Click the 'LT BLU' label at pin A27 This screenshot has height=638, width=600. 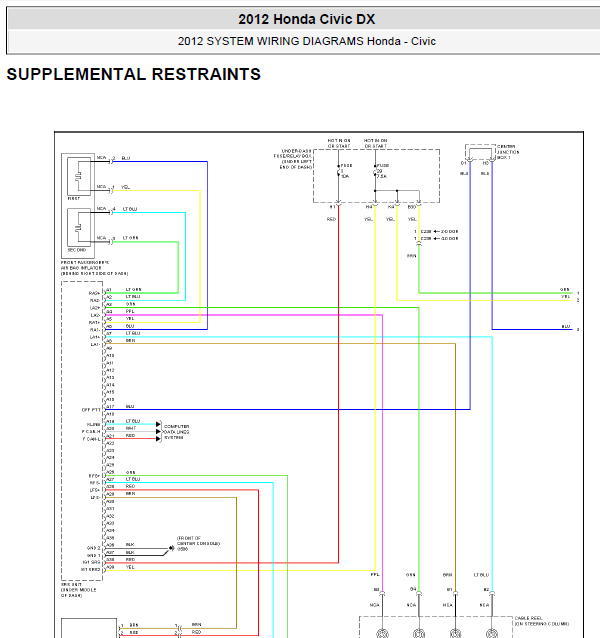(133, 479)
